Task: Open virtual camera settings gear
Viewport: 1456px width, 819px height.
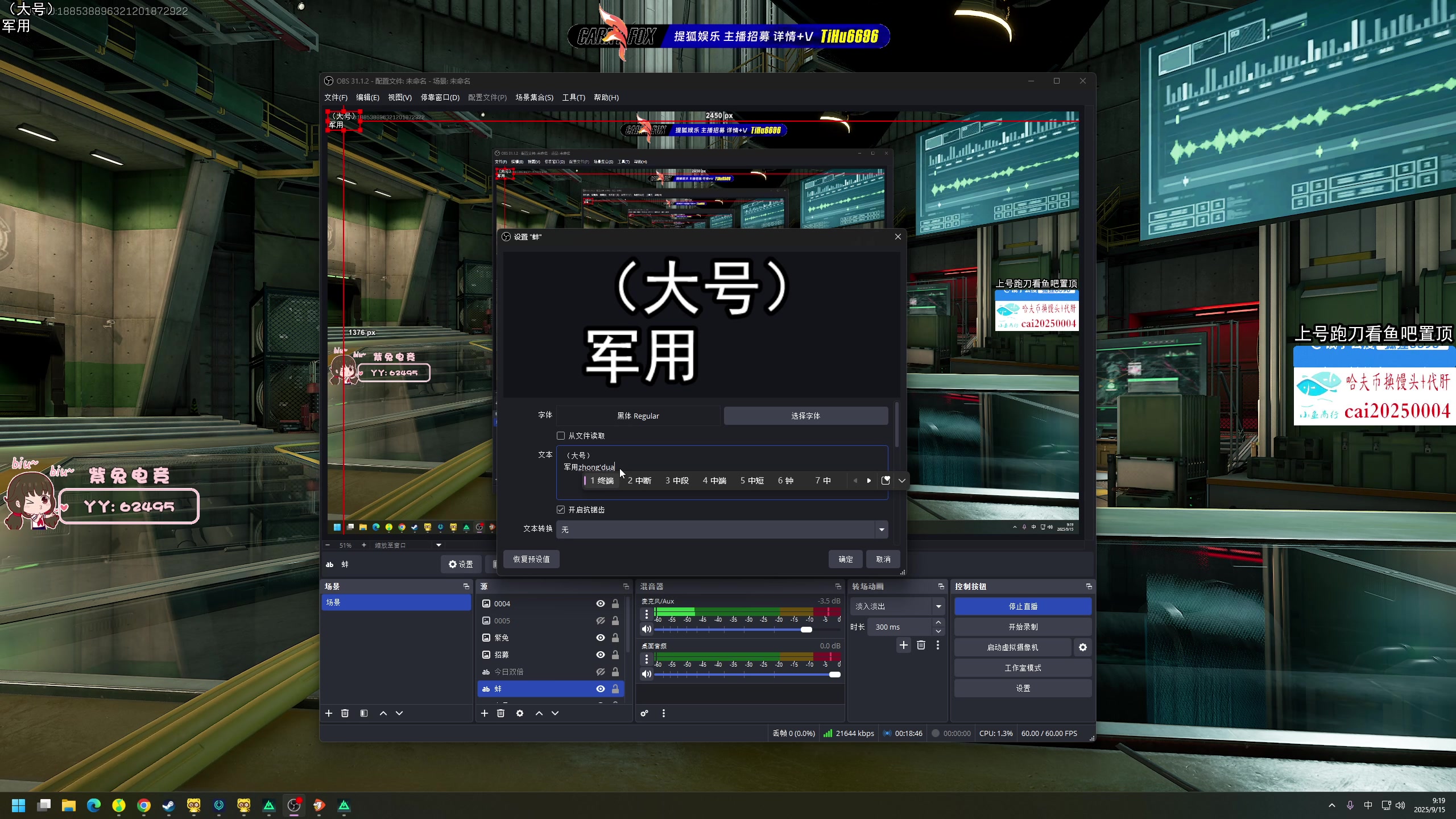Action: click(1083, 647)
